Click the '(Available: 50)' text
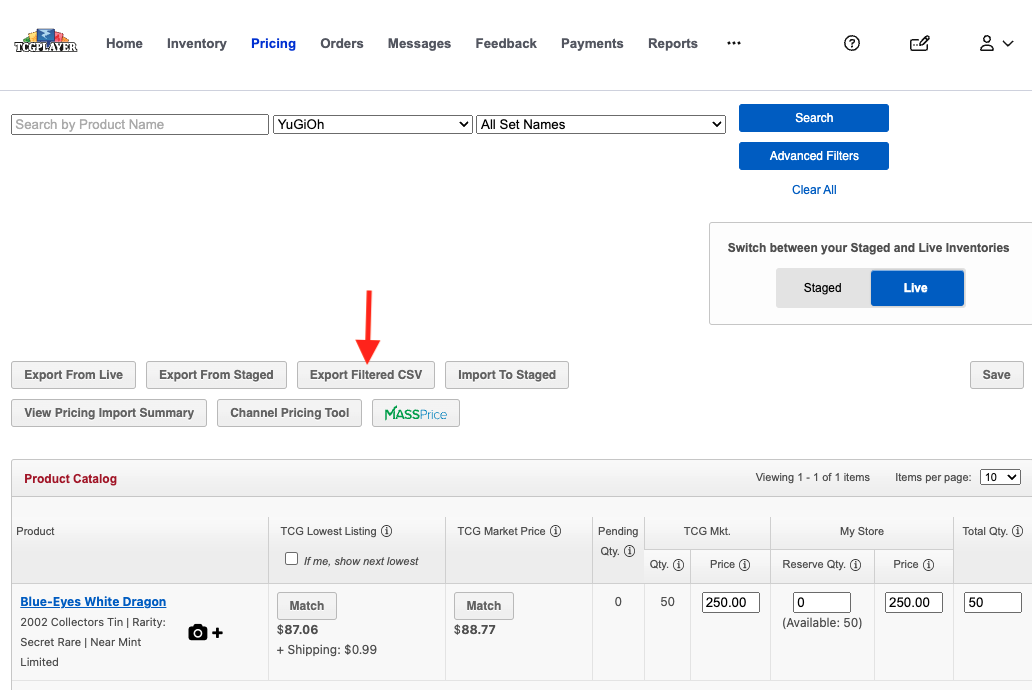This screenshot has height=690, width=1032. tap(822, 623)
